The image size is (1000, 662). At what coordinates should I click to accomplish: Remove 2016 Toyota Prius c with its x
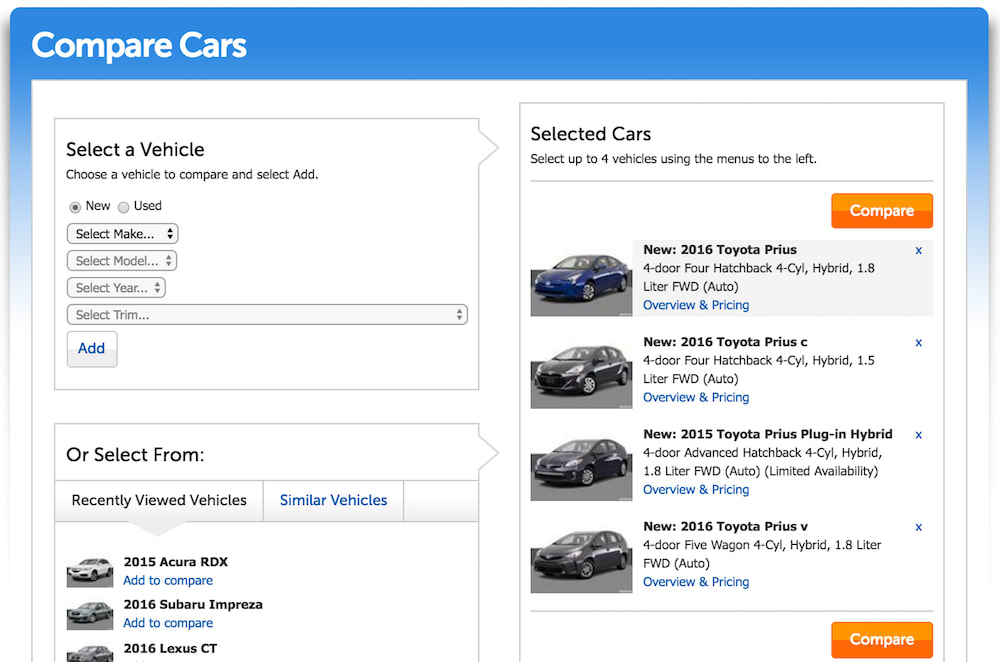(918, 342)
